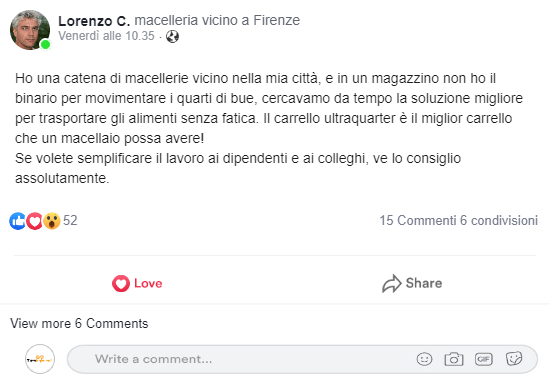Image resolution: width=550 pixels, height=383 pixels.
Task: Click the green online status dot
Action: pos(45,45)
